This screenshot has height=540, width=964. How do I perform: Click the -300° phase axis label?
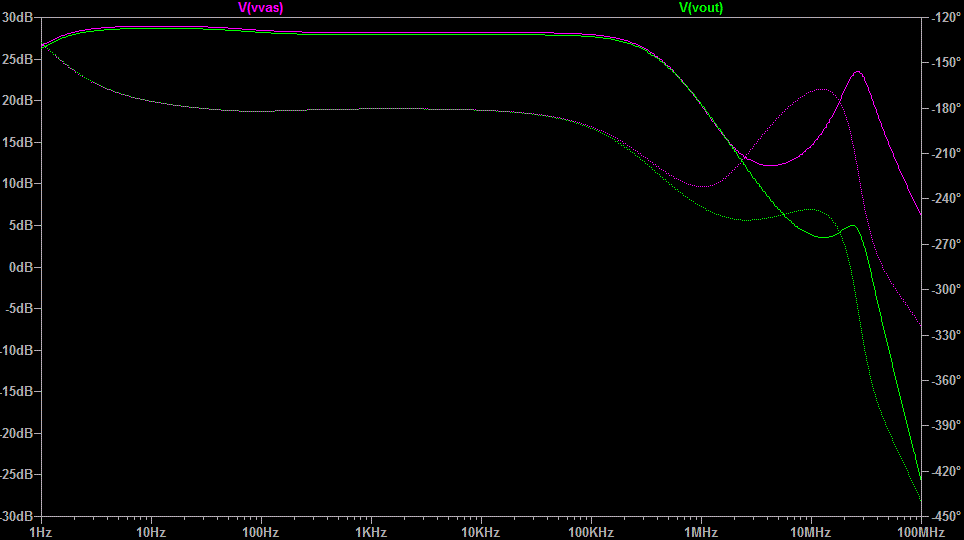click(x=946, y=289)
